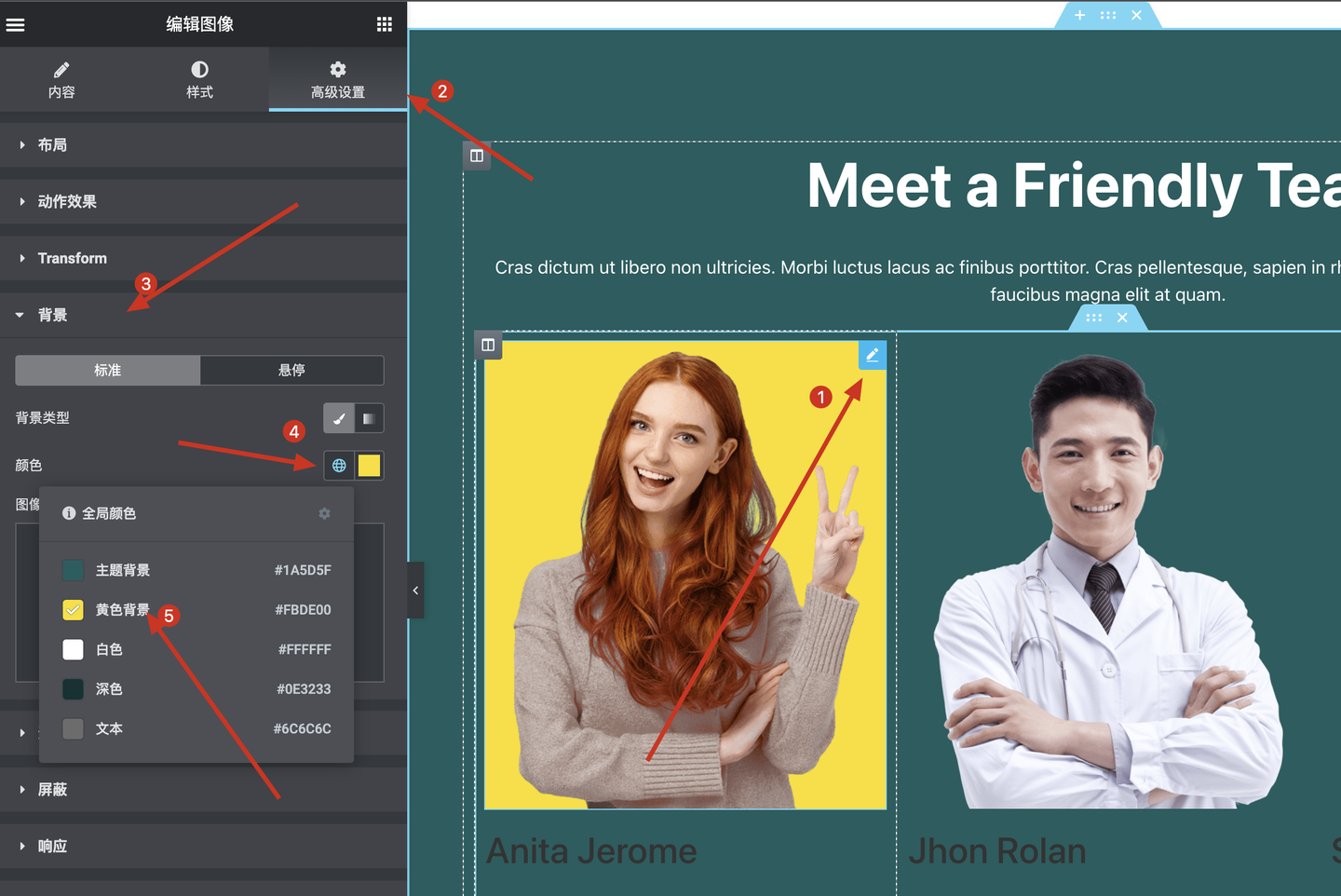
Task: Click the Cras dictum paragraph text
Action: click(917, 281)
